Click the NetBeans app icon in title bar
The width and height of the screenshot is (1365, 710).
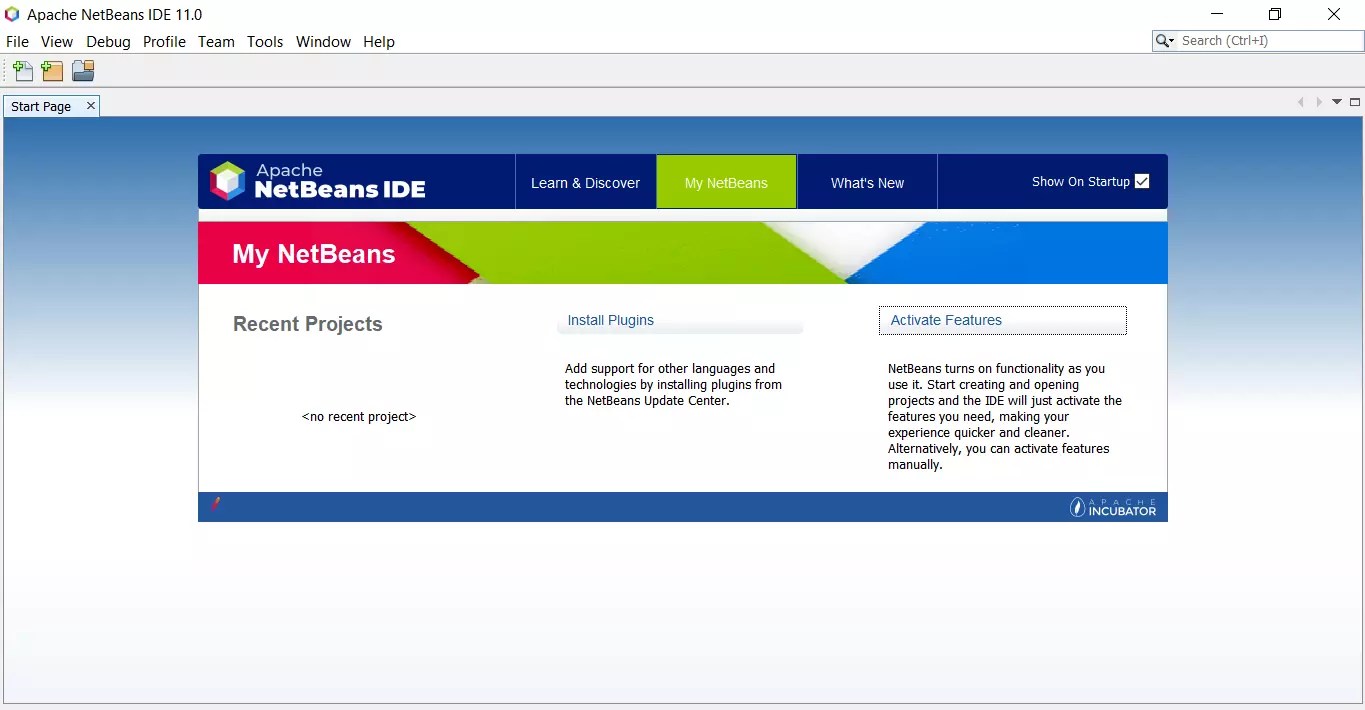pos(12,14)
